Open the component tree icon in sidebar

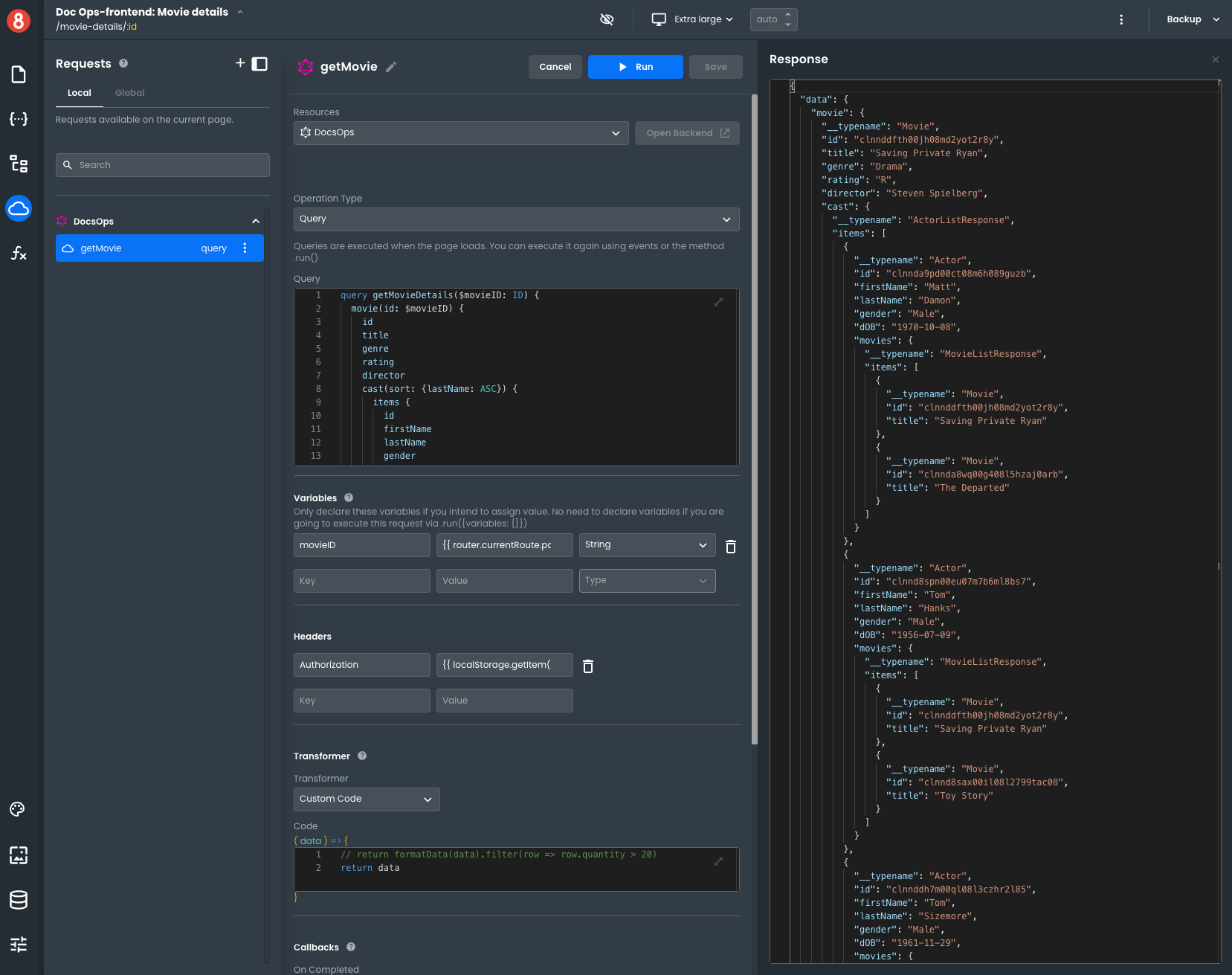(19, 164)
